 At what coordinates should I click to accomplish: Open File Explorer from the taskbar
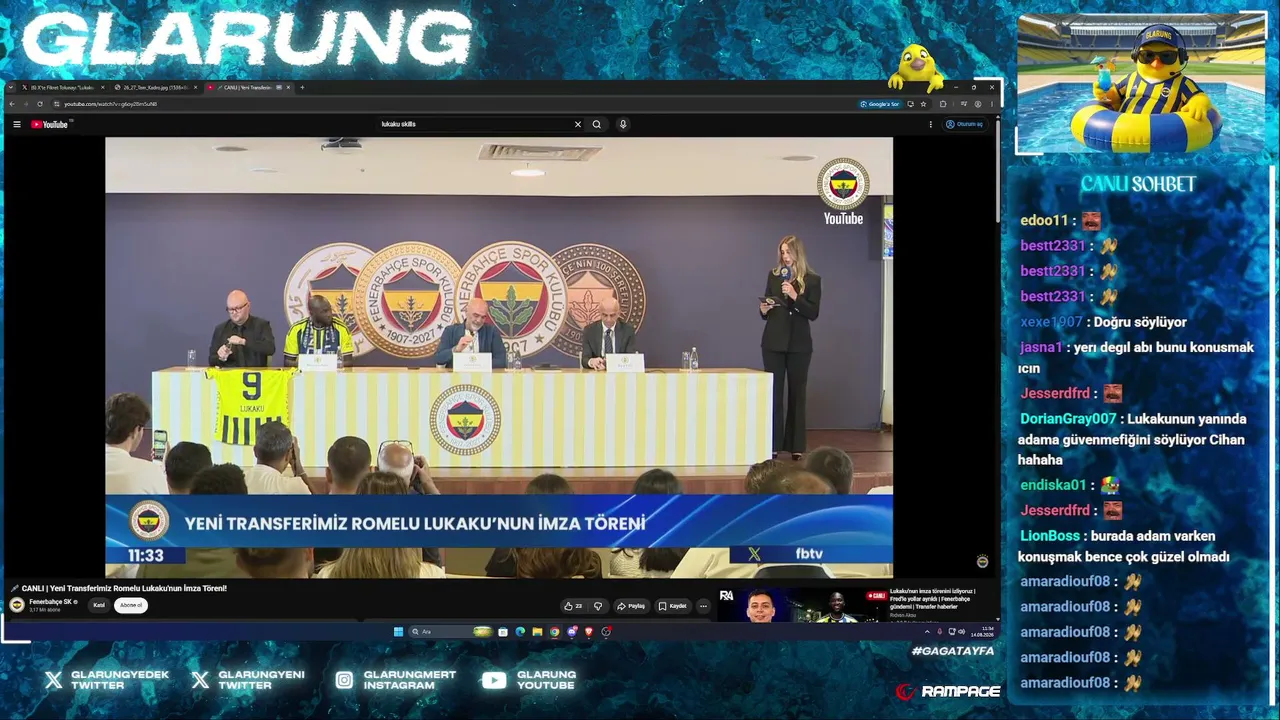pos(538,632)
